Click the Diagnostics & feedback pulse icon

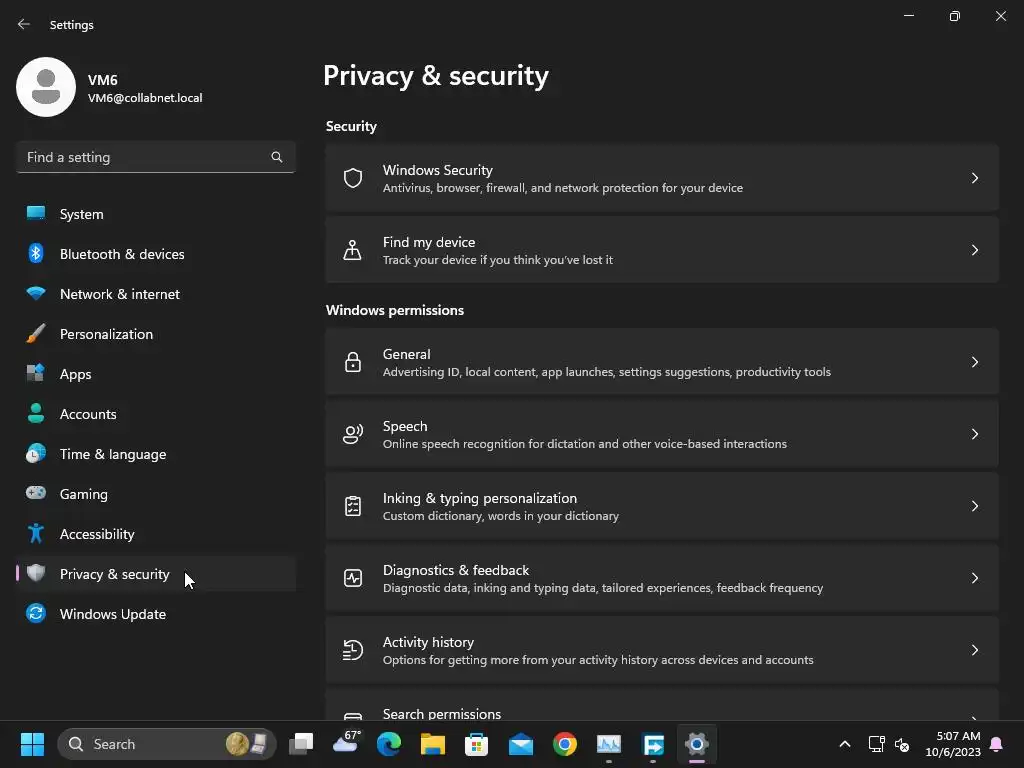(x=353, y=578)
